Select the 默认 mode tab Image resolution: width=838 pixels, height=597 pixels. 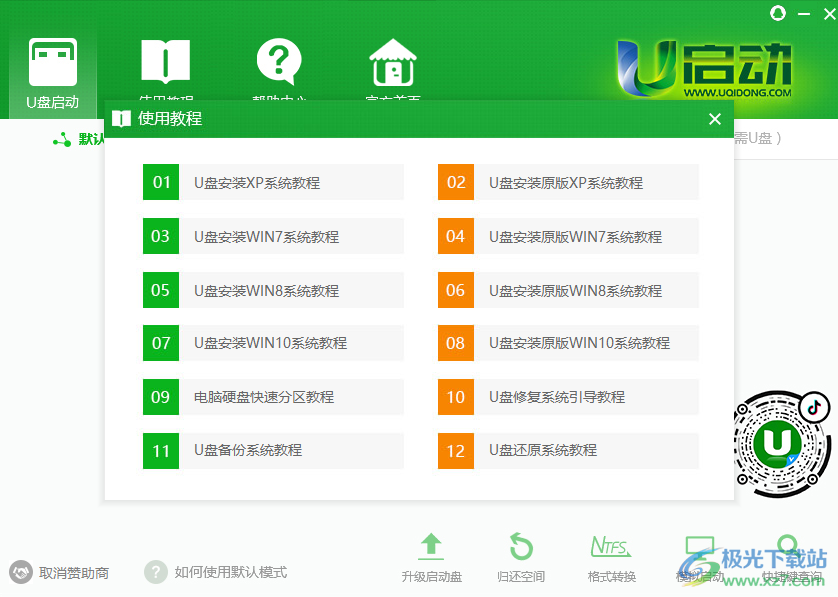coord(79,139)
